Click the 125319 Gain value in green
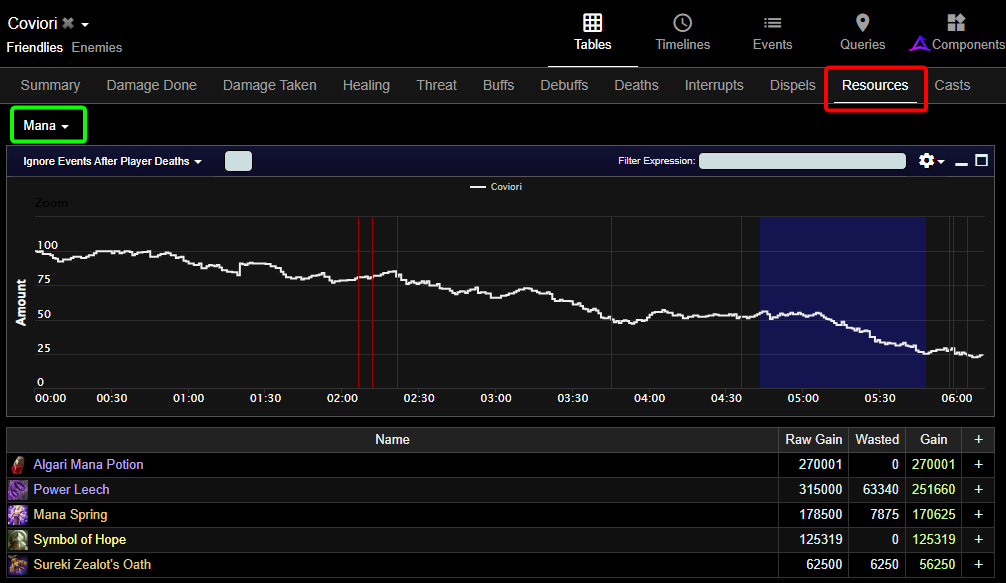1006x583 pixels. (x=933, y=539)
